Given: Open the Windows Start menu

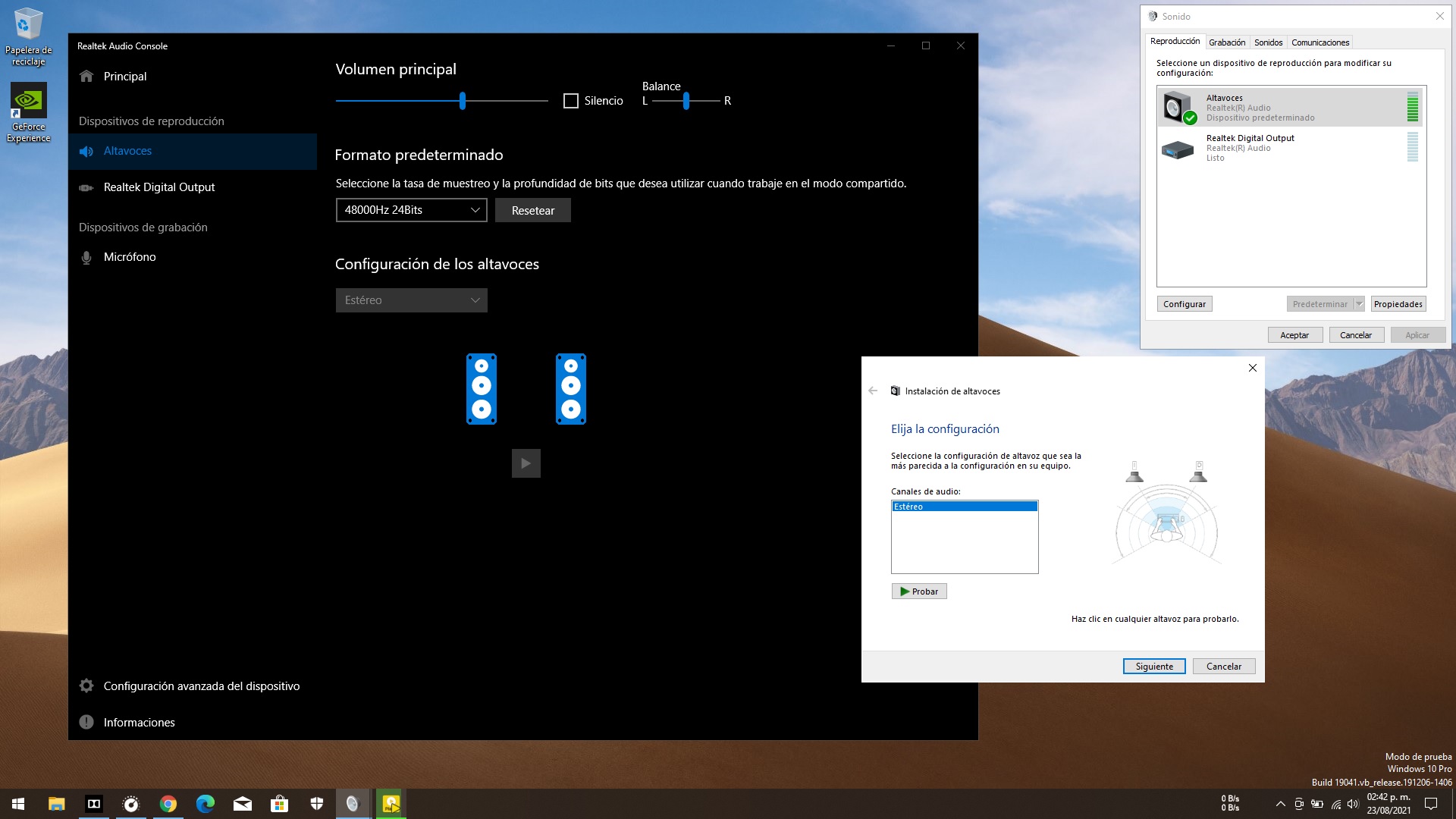Looking at the screenshot, I should pos(18,804).
